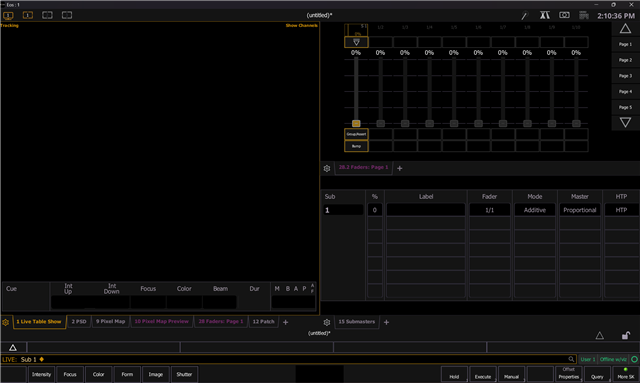Select the second single-frame layout icon
Viewport: 640px width, 383px height.
[x=28, y=15]
